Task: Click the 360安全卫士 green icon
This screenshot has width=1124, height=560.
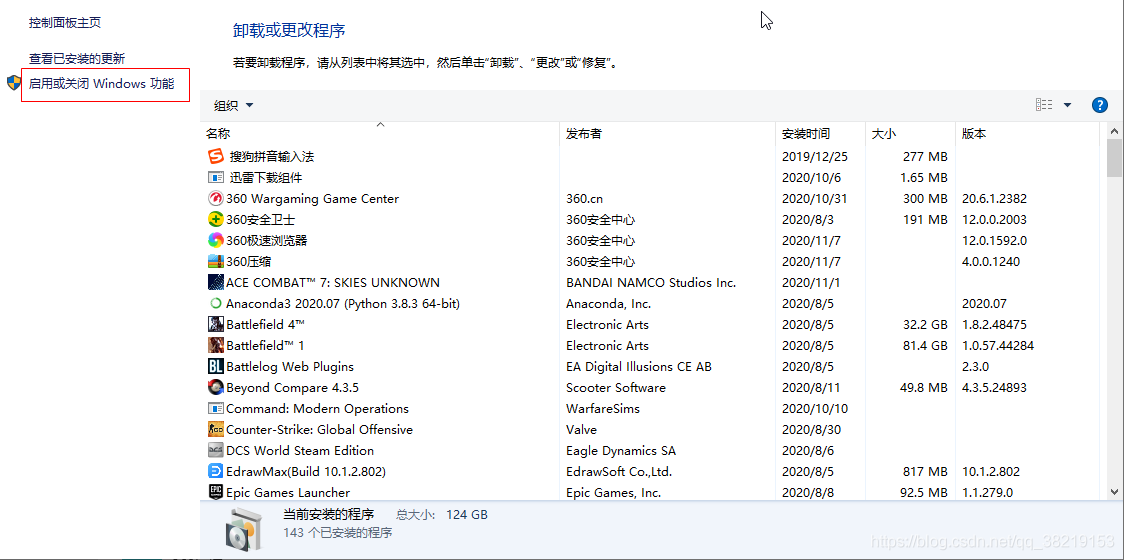Action: click(x=216, y=219)
